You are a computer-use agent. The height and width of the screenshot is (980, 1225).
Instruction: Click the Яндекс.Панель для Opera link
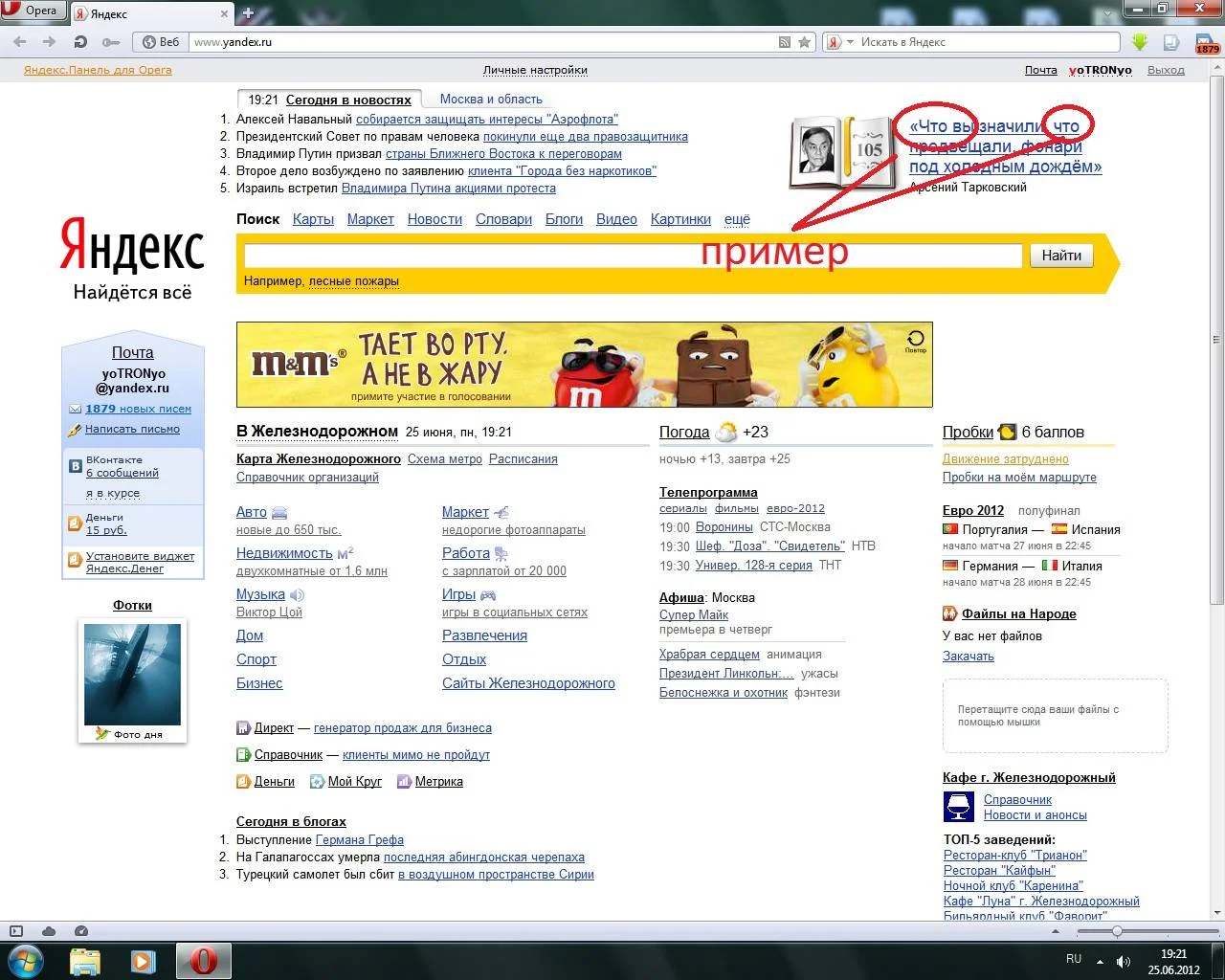(98, 70)
